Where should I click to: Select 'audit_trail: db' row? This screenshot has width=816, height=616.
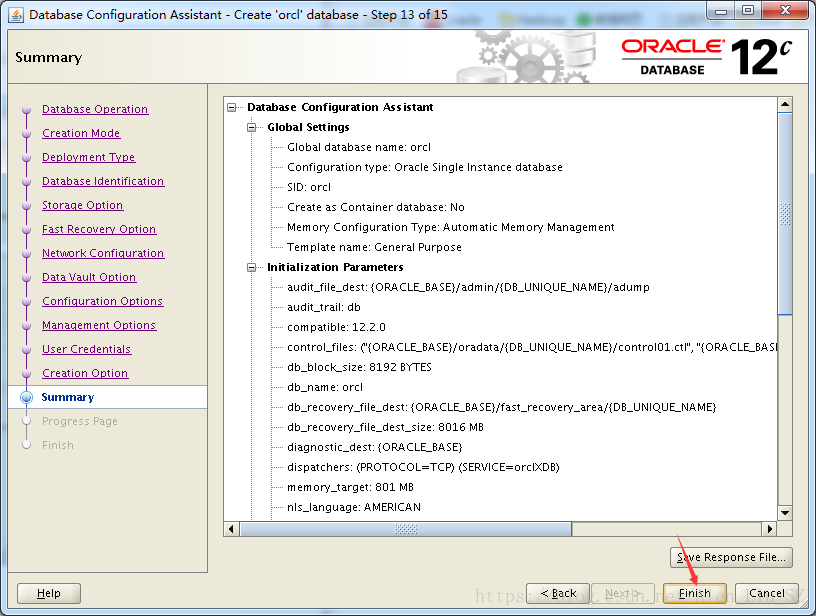pyautogui.click(x=324, y=307)
